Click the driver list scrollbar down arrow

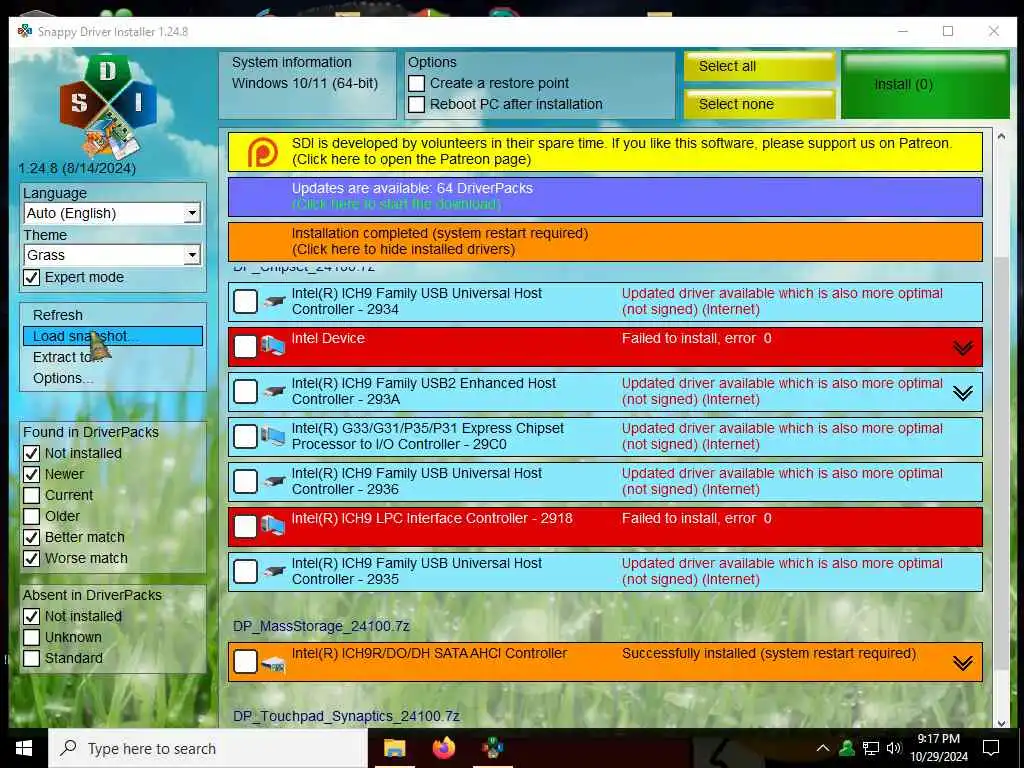click(1001, 722)
